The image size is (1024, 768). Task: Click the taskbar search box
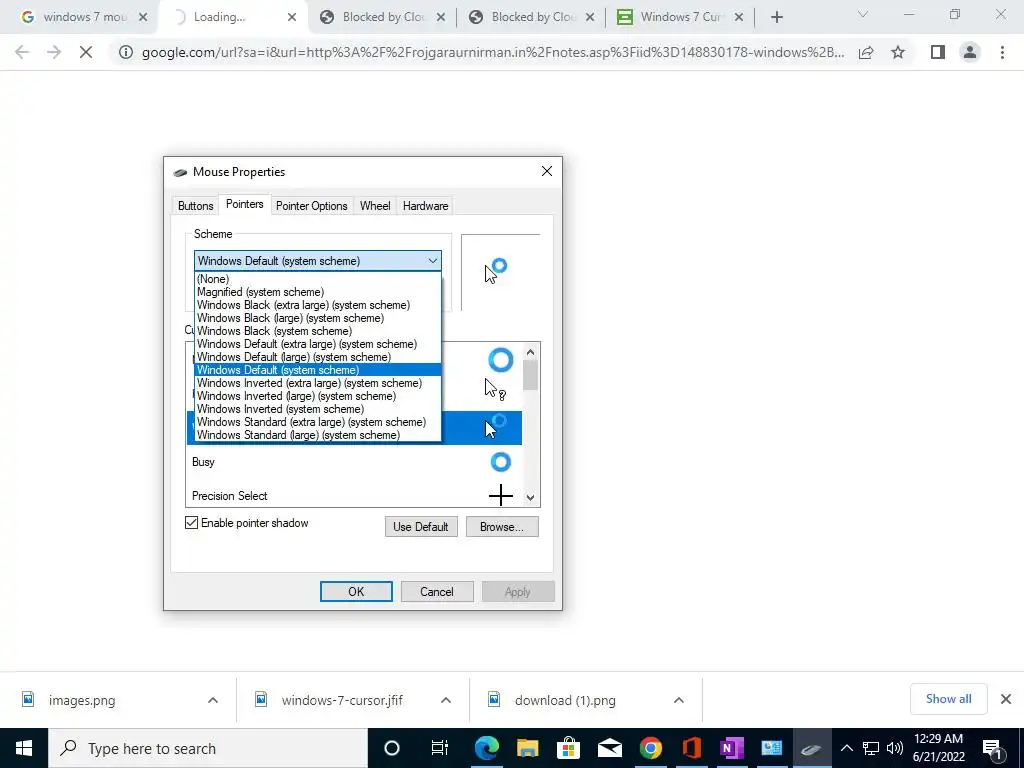click(208, 748)
